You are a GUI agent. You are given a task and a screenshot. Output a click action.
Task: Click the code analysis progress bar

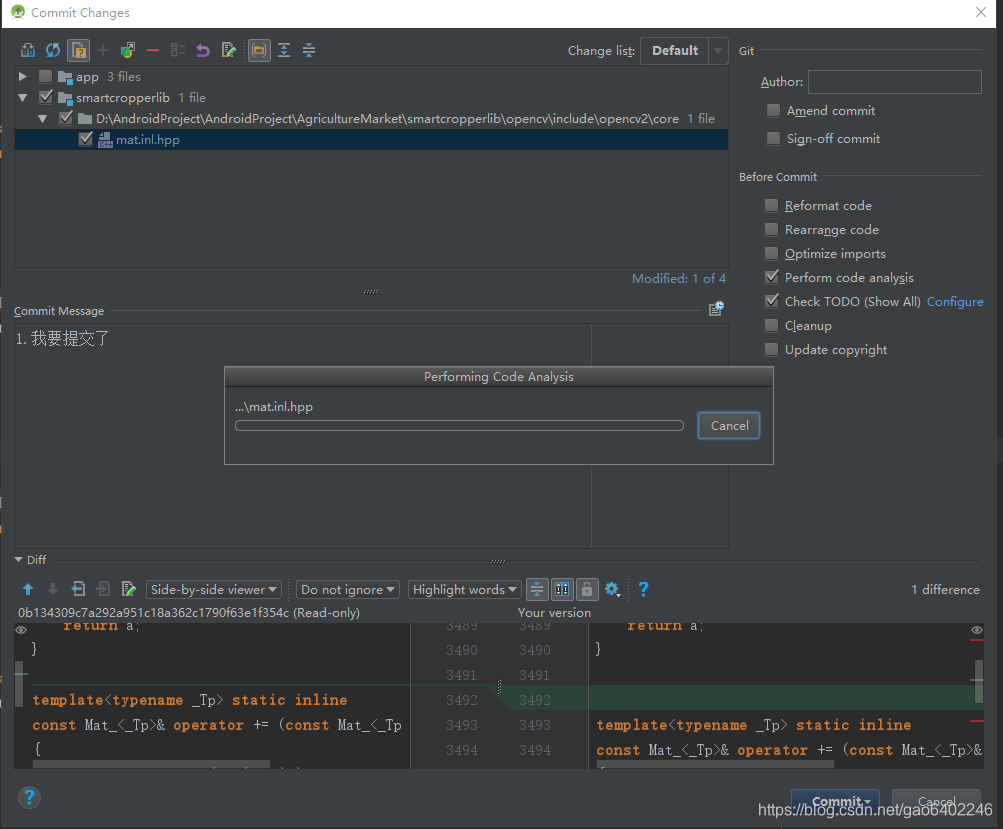tap(459, 425)
